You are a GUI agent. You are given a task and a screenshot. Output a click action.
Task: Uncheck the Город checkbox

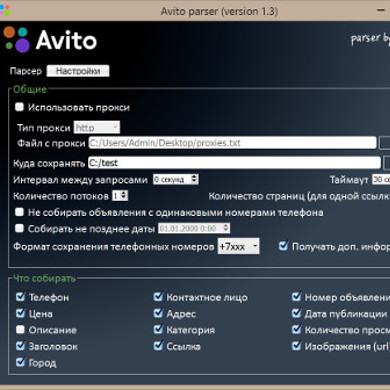point(20,362)
